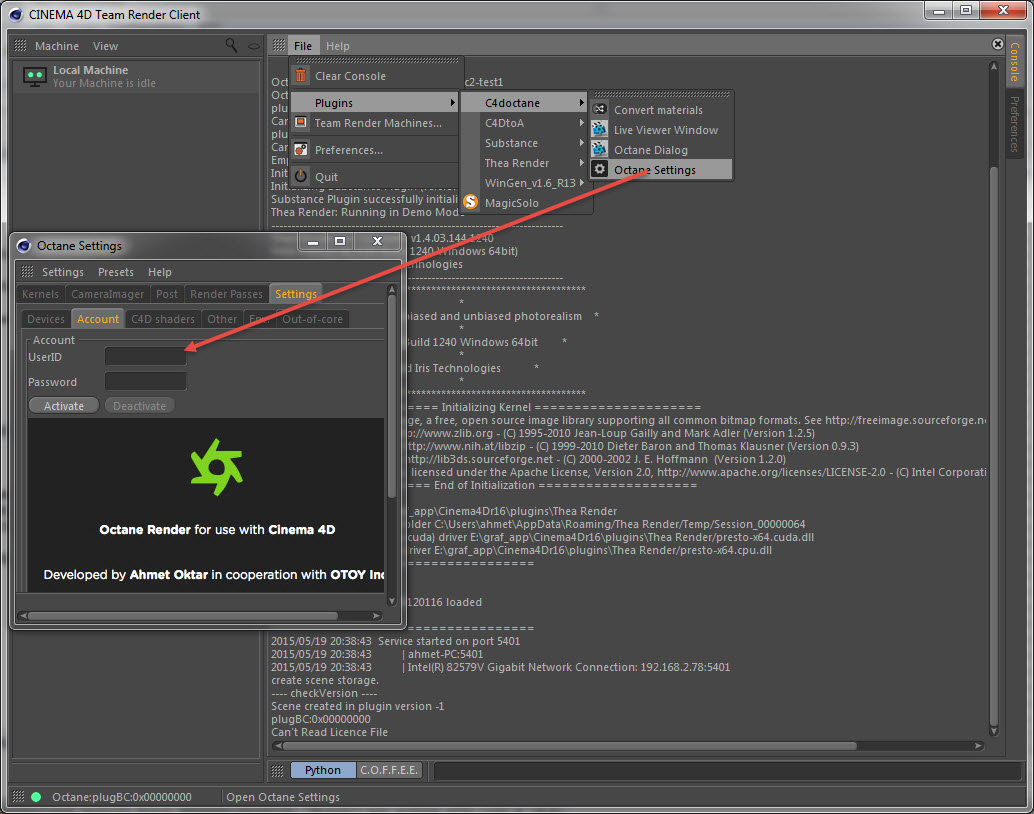Click the Quit power icon

tap(301, 176)
